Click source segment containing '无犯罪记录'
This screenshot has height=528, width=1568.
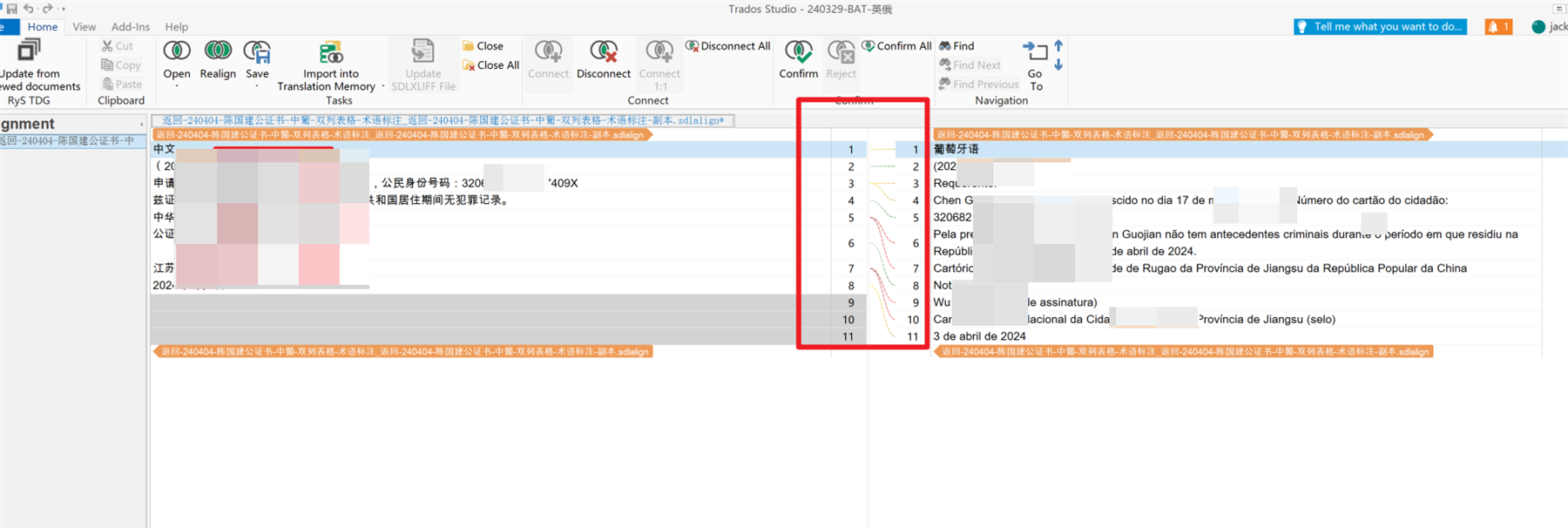coord(331,200)
